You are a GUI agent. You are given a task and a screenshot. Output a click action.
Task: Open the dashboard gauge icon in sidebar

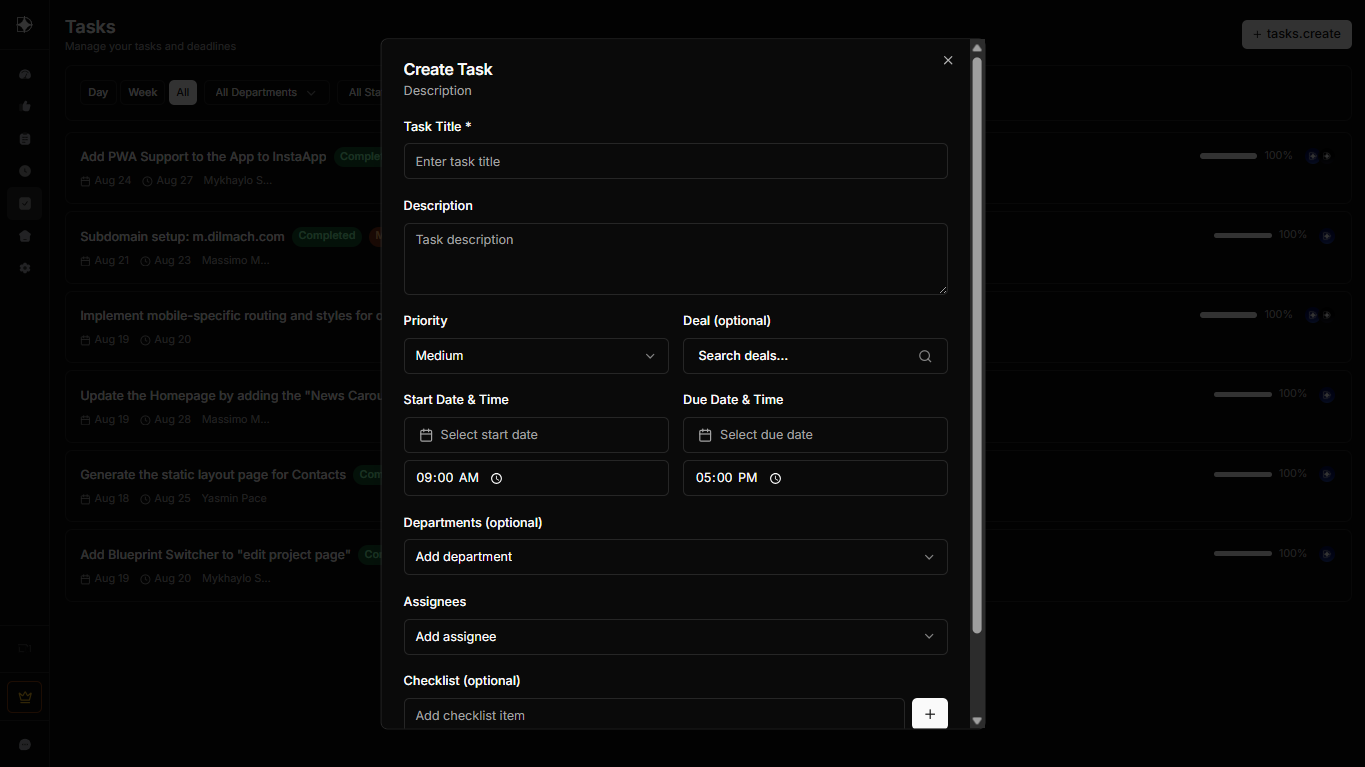click(25, 74)
